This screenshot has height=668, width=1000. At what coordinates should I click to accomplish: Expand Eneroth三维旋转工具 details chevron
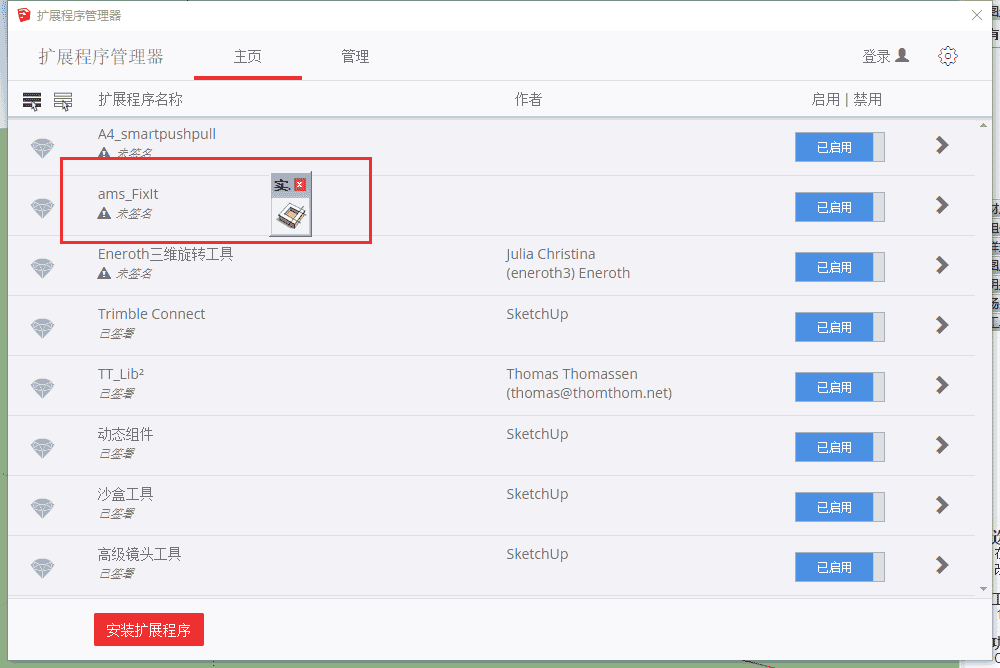(x=942, y=265)
